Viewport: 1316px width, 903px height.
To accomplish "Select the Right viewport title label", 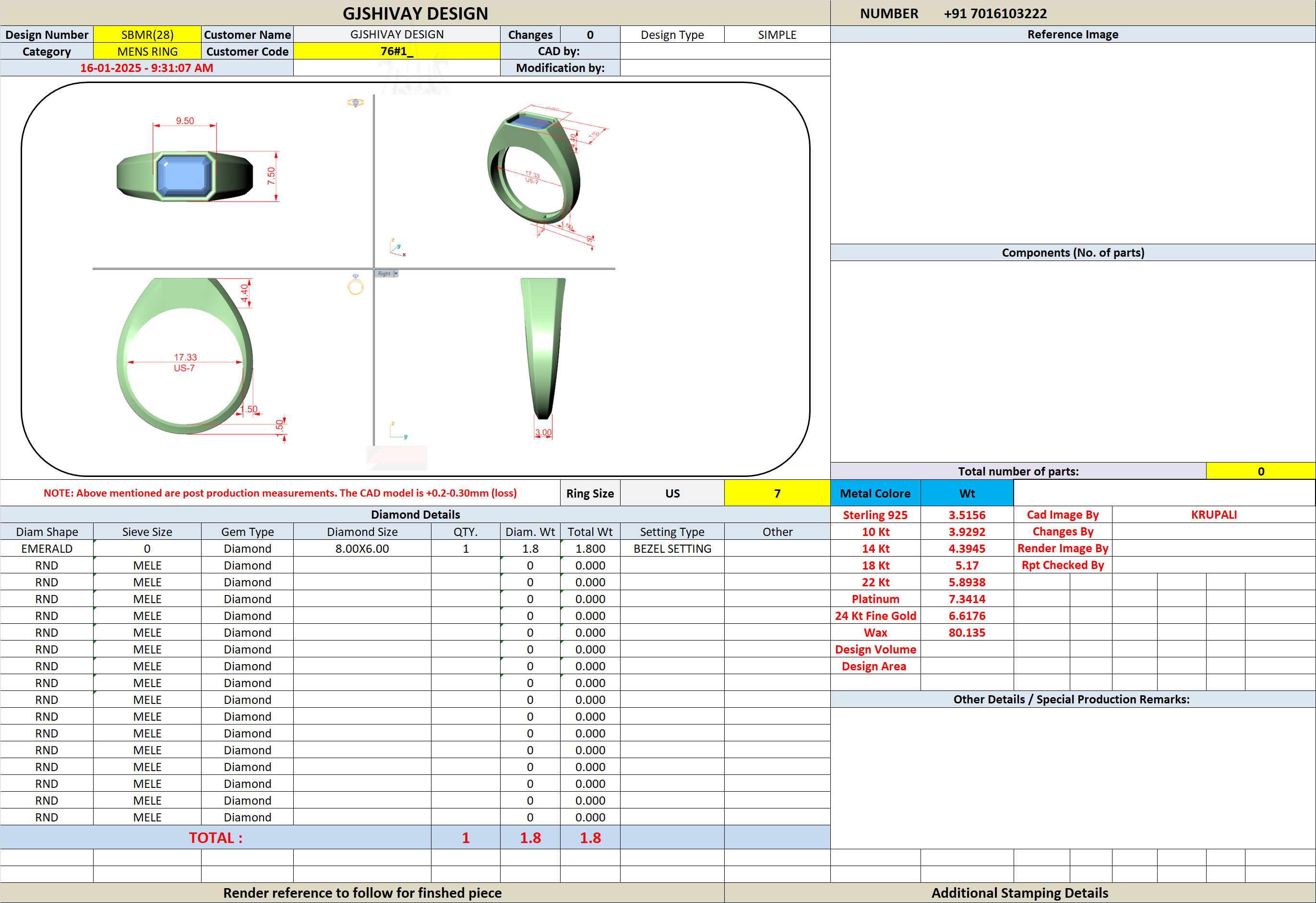I will [384, 273].
